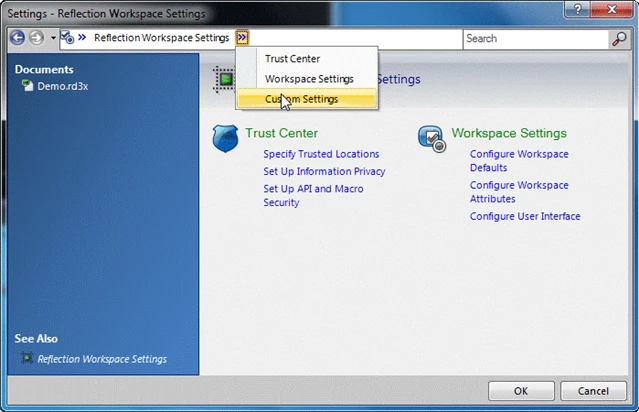
Task: Confirm with the OK button
Action: (x=521, y=391)
